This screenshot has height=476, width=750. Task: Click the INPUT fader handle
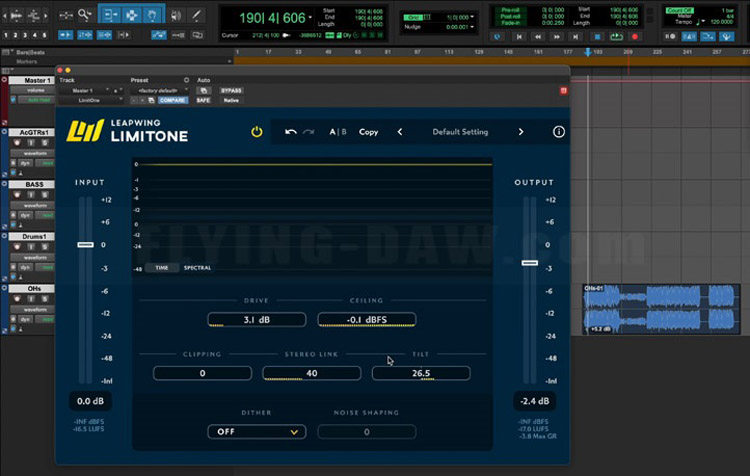pyautogui.click(x=86, y=244)
